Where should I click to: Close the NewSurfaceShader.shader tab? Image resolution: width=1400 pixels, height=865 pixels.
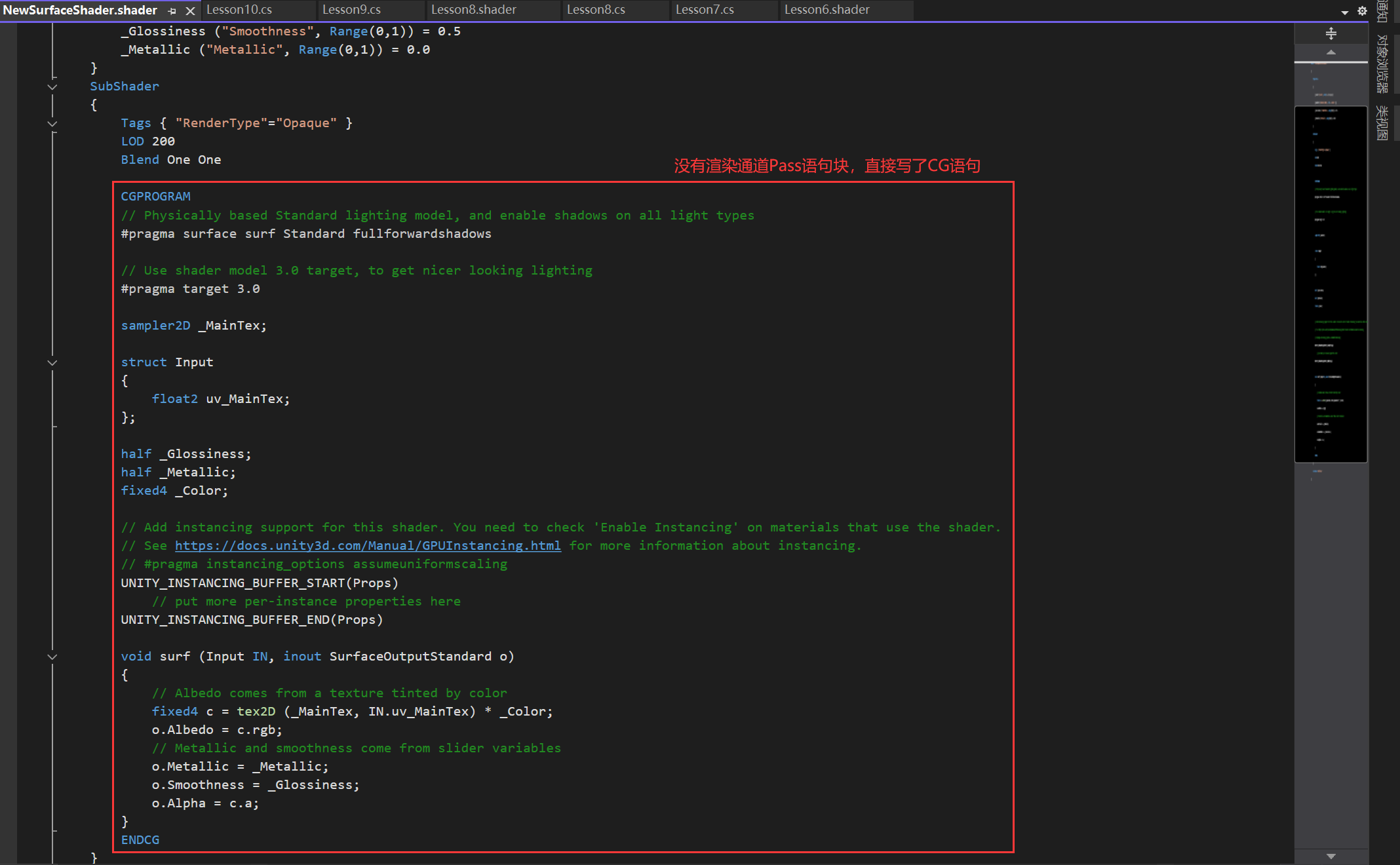tap(190, 10)
